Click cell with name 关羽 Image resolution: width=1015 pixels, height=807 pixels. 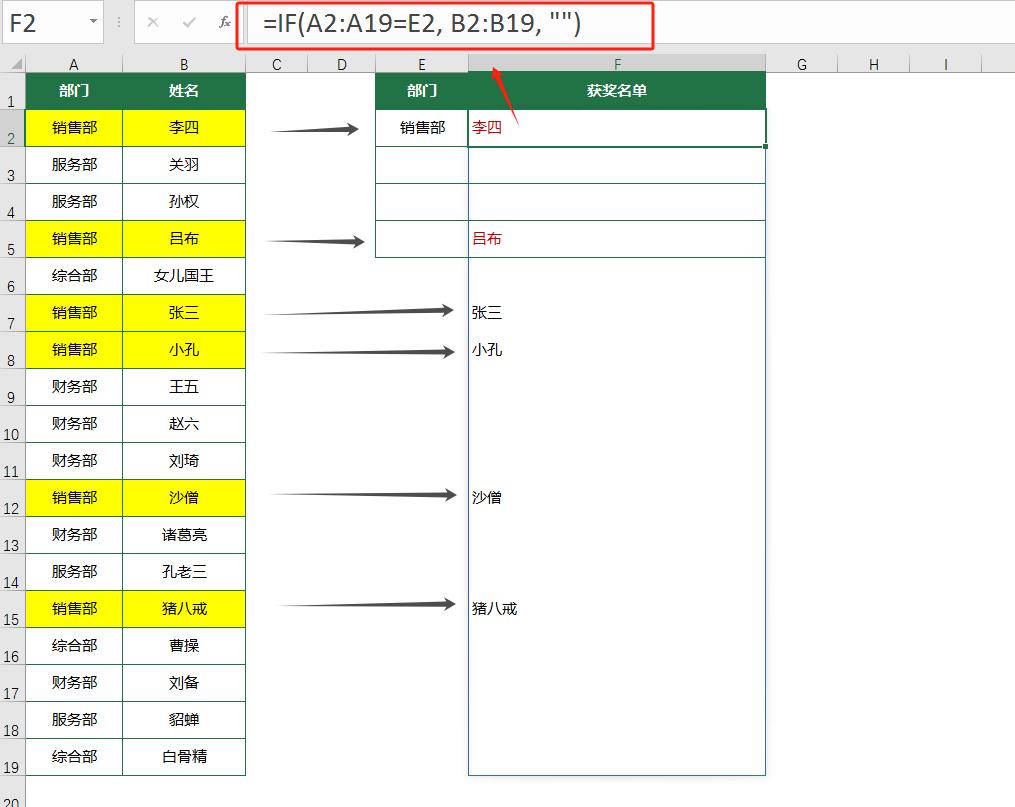tap(184, 165)
